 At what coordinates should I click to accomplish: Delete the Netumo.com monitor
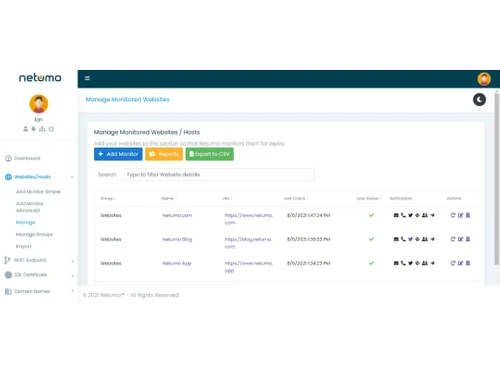[x=468, y=215]
